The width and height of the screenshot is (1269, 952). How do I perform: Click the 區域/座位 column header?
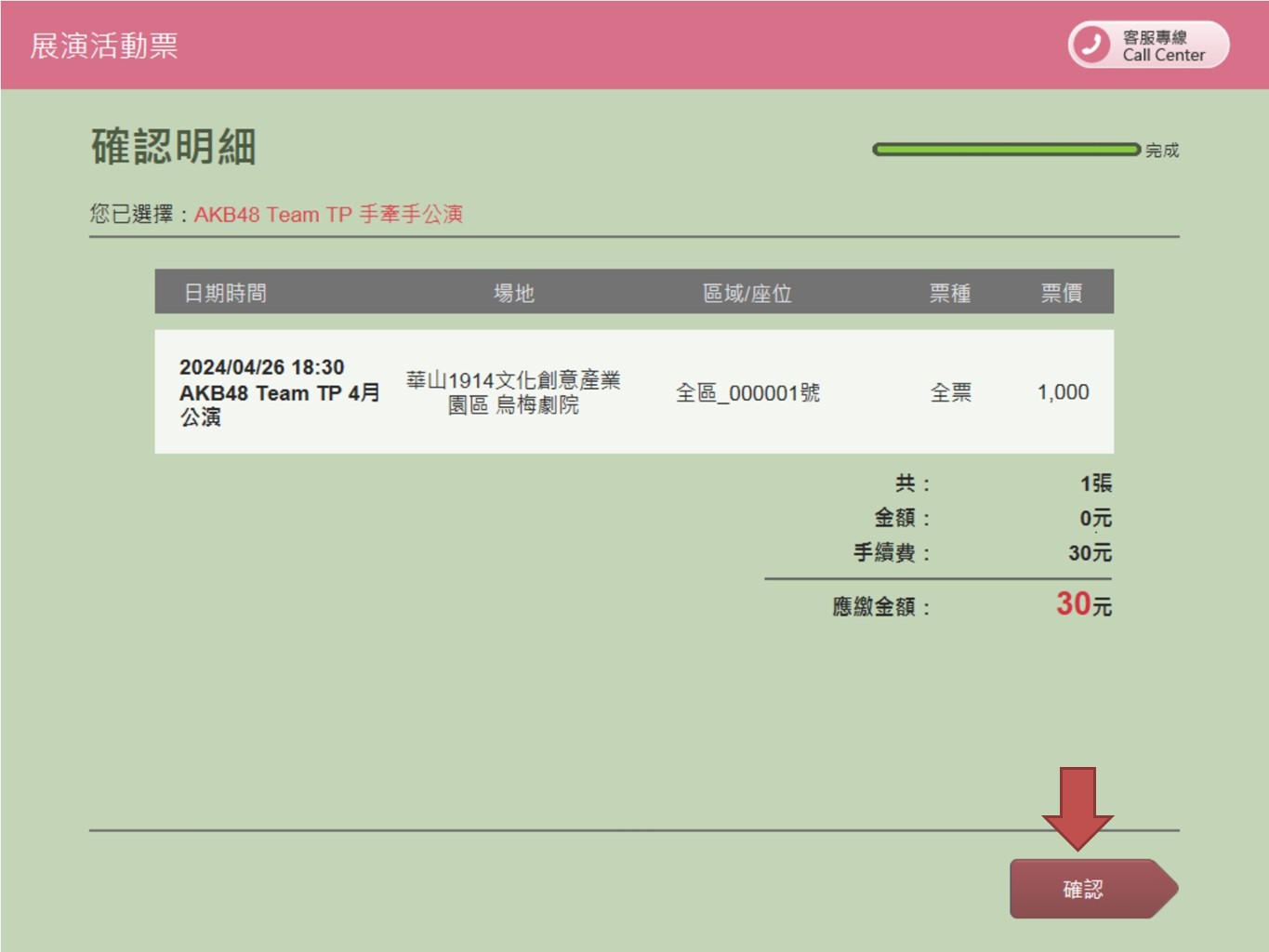[x=747, y=293]
